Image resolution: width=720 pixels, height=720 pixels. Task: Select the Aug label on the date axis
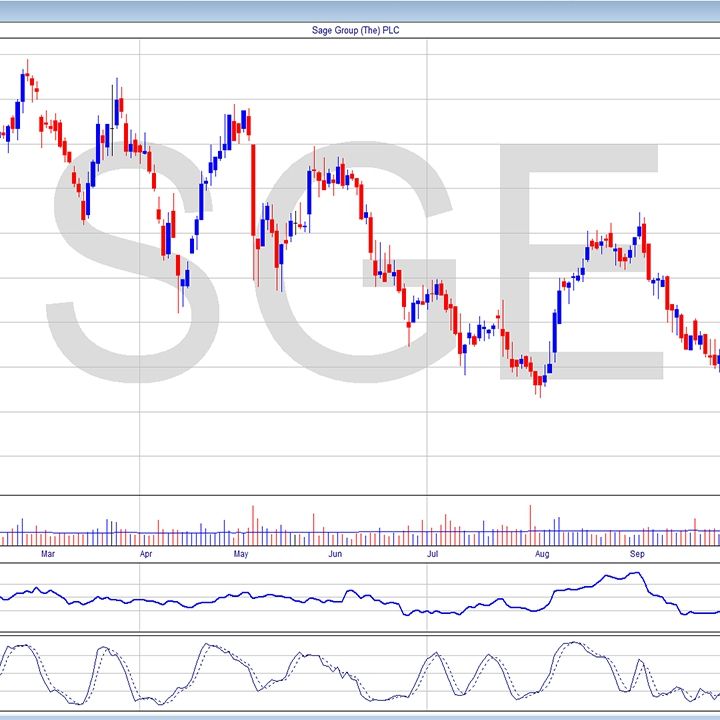(x=541, y=552)
